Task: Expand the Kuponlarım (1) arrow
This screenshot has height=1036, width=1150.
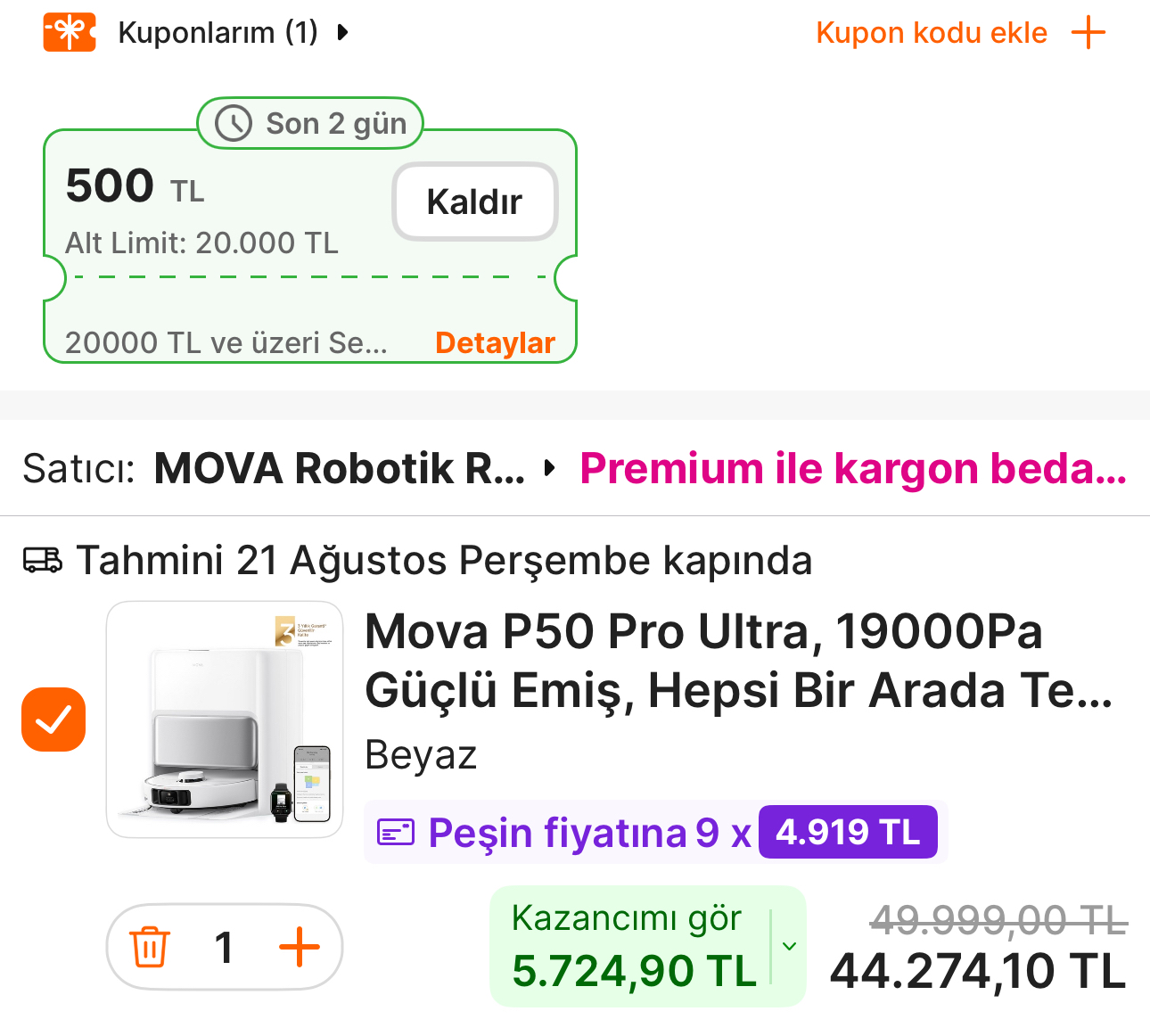Action: click(x=343, y=33)
